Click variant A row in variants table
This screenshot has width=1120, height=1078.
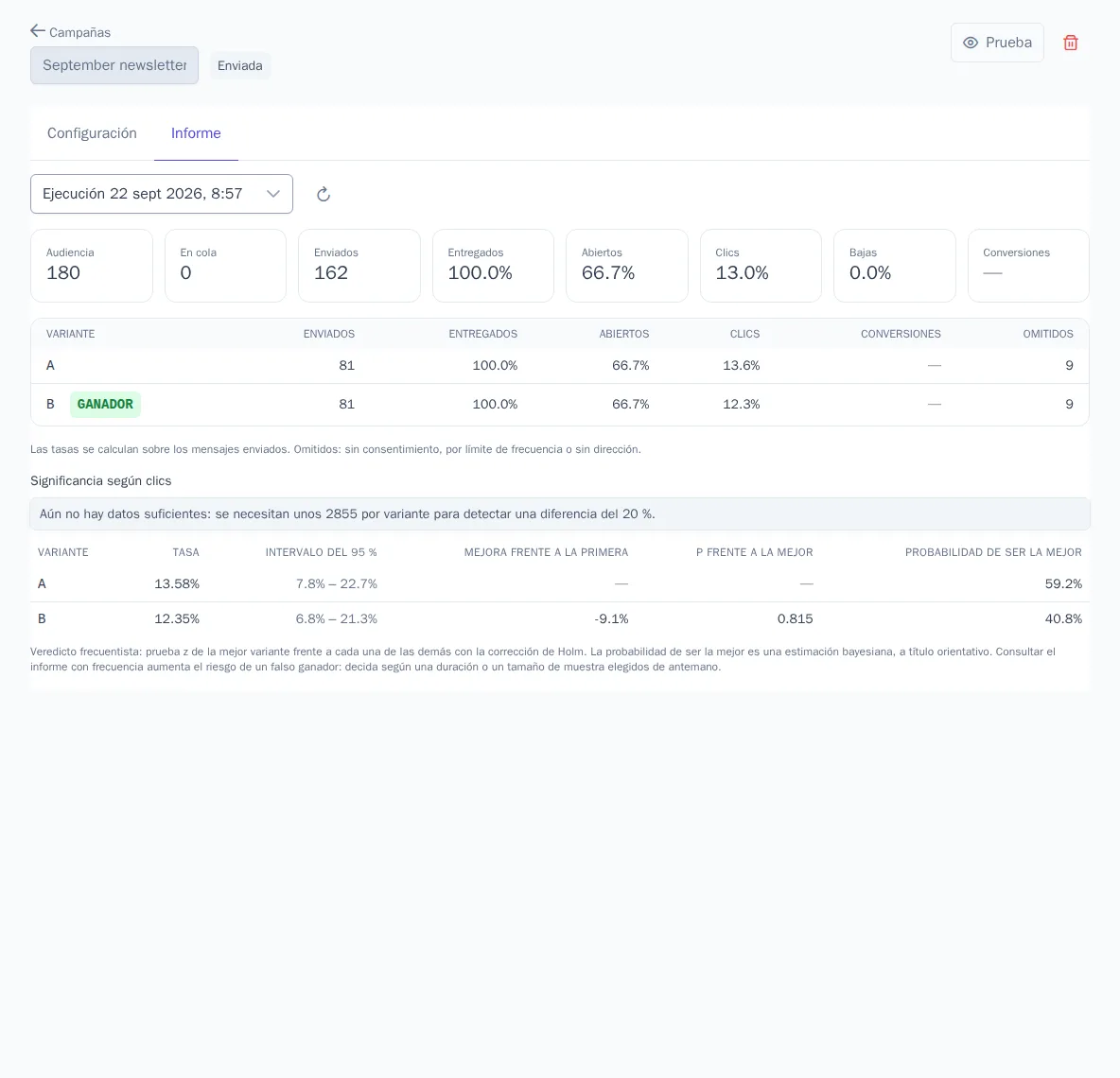(560, 366)
